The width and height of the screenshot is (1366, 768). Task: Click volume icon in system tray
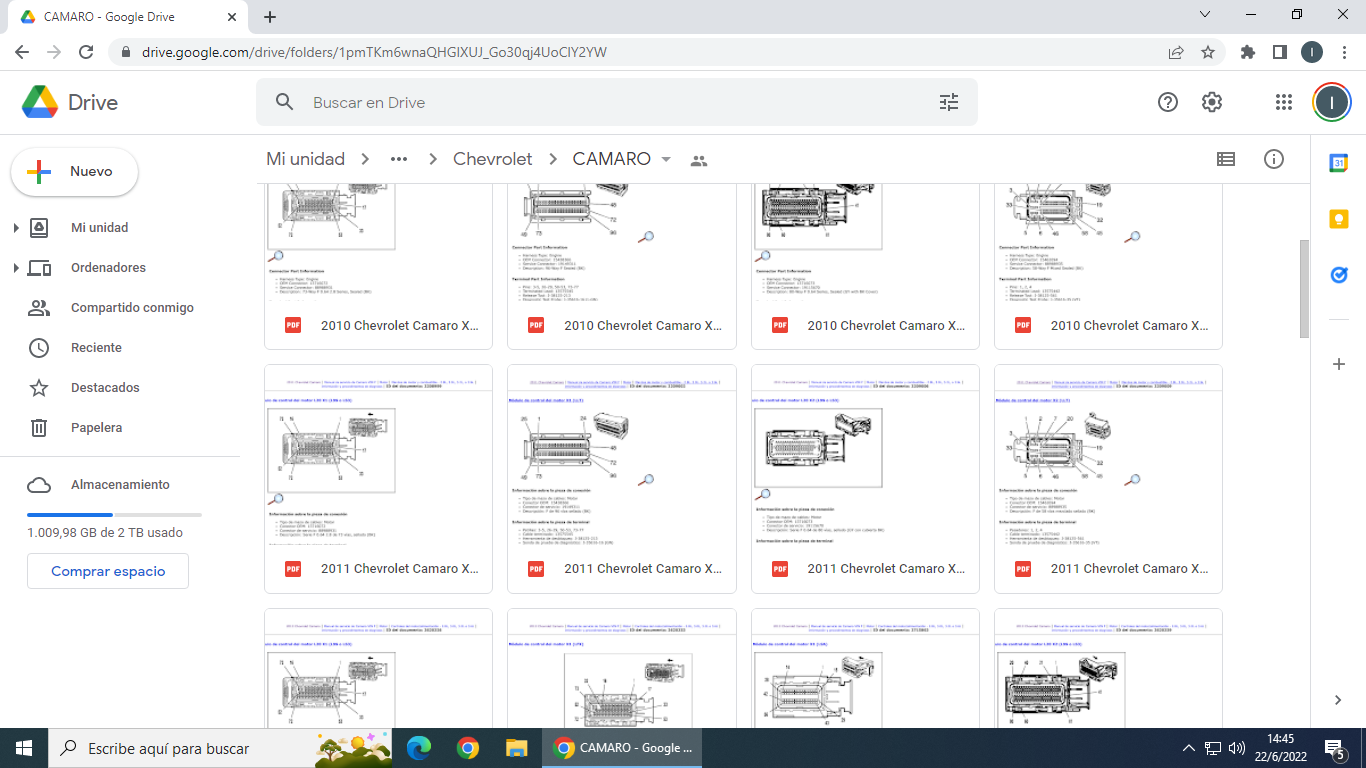[1237, 748]
